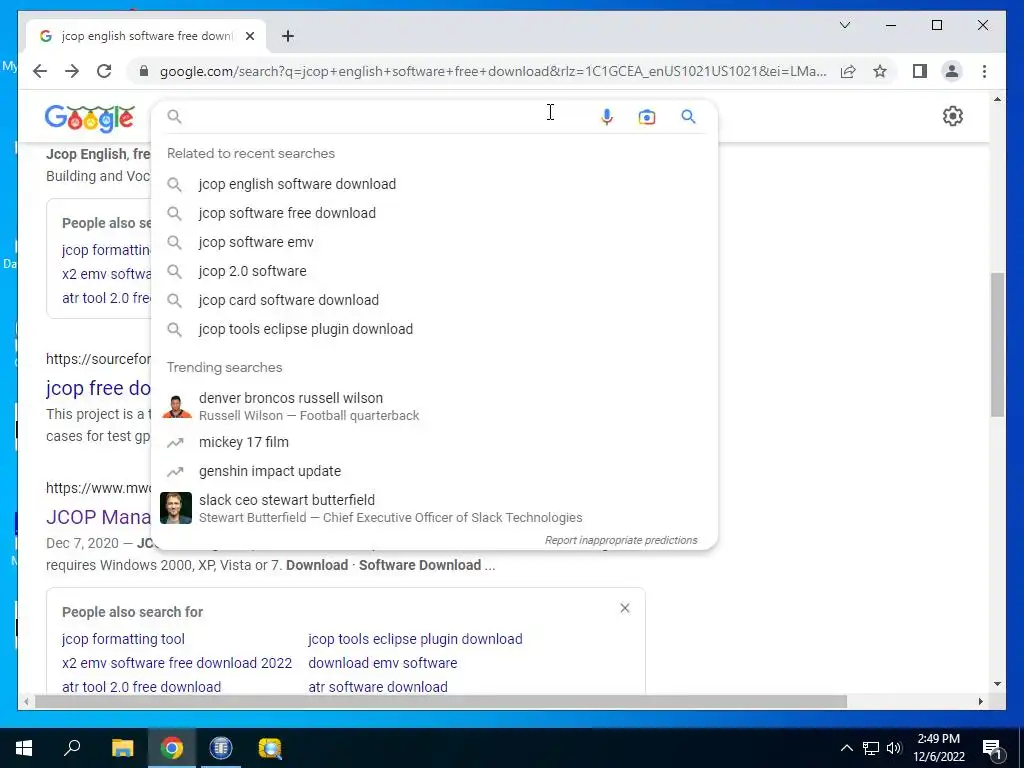1024x768 pixels.
Task: View site info via padlock icon
Action: pos(144,71)
